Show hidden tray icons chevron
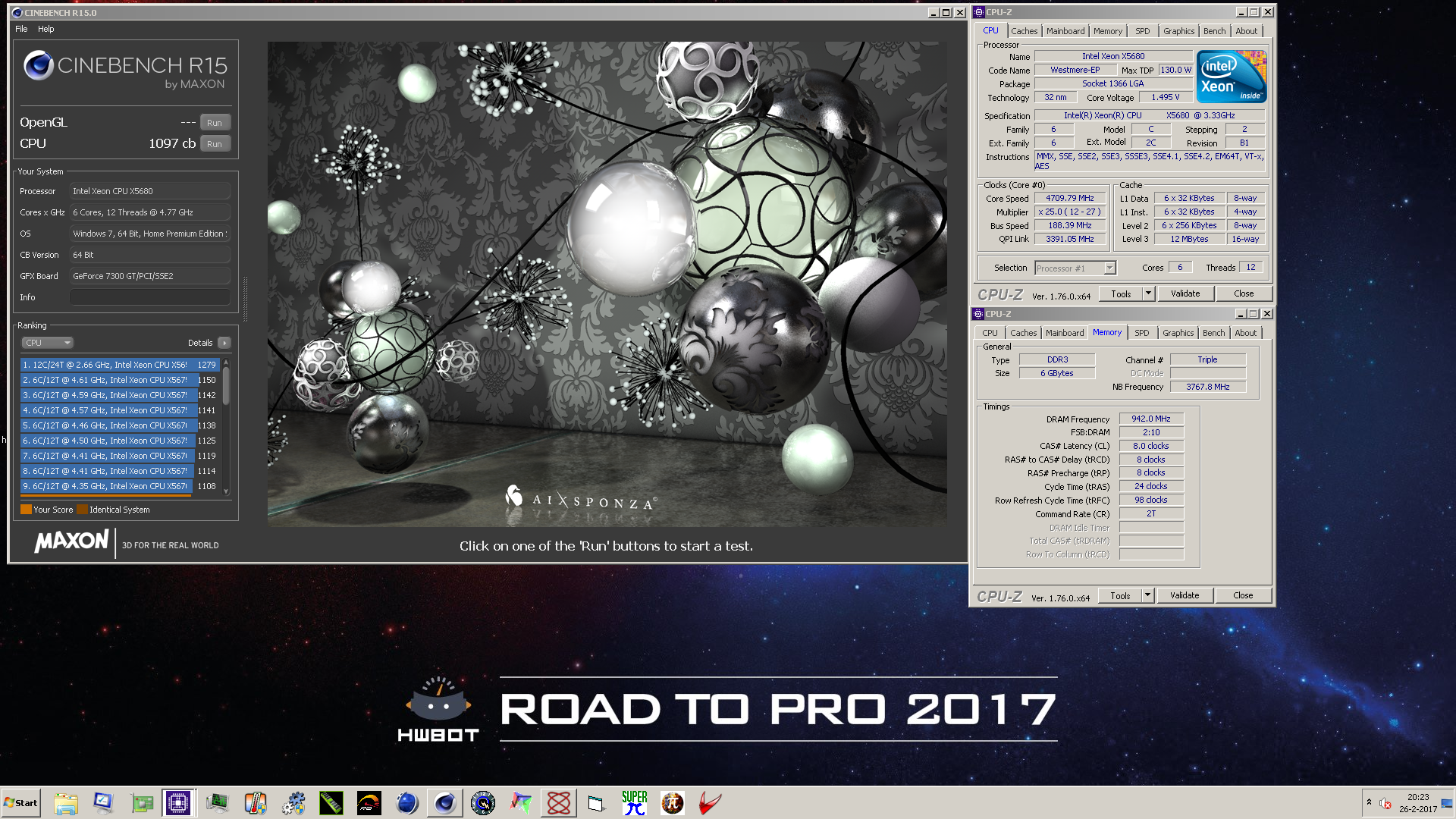1456x819 pixels. pos(1369,802)
